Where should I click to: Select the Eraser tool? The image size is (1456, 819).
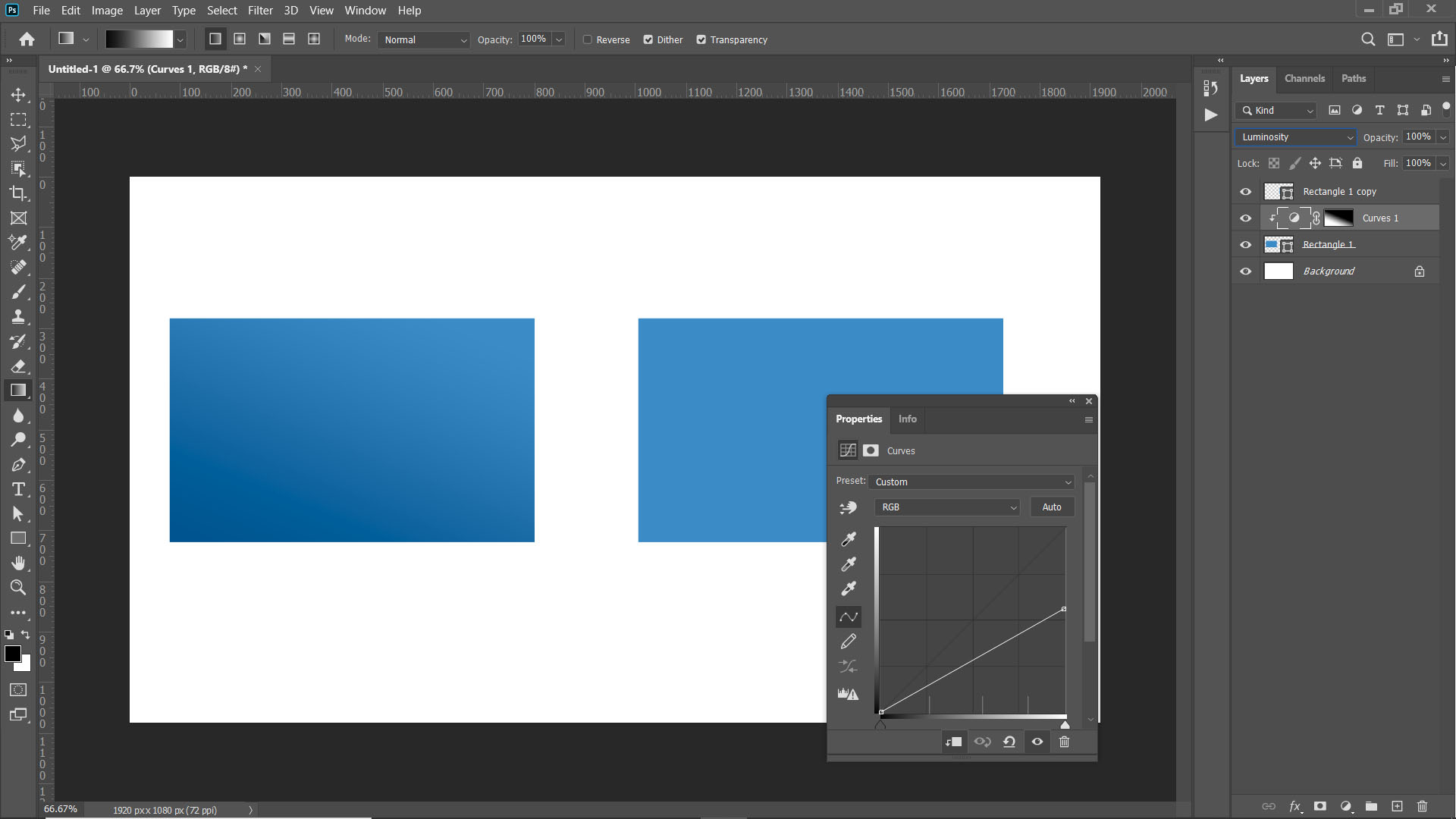[19, 366]
